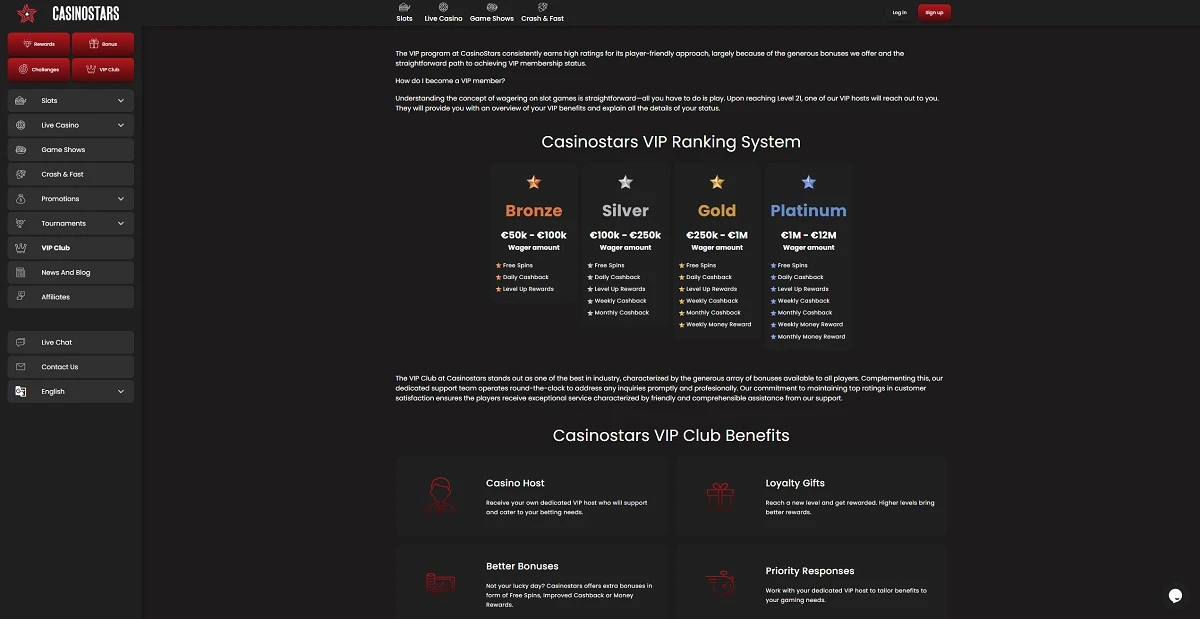The image size is (1200, 619).
Task: Click the Casino Host person icon
Action: click(441, 495)
